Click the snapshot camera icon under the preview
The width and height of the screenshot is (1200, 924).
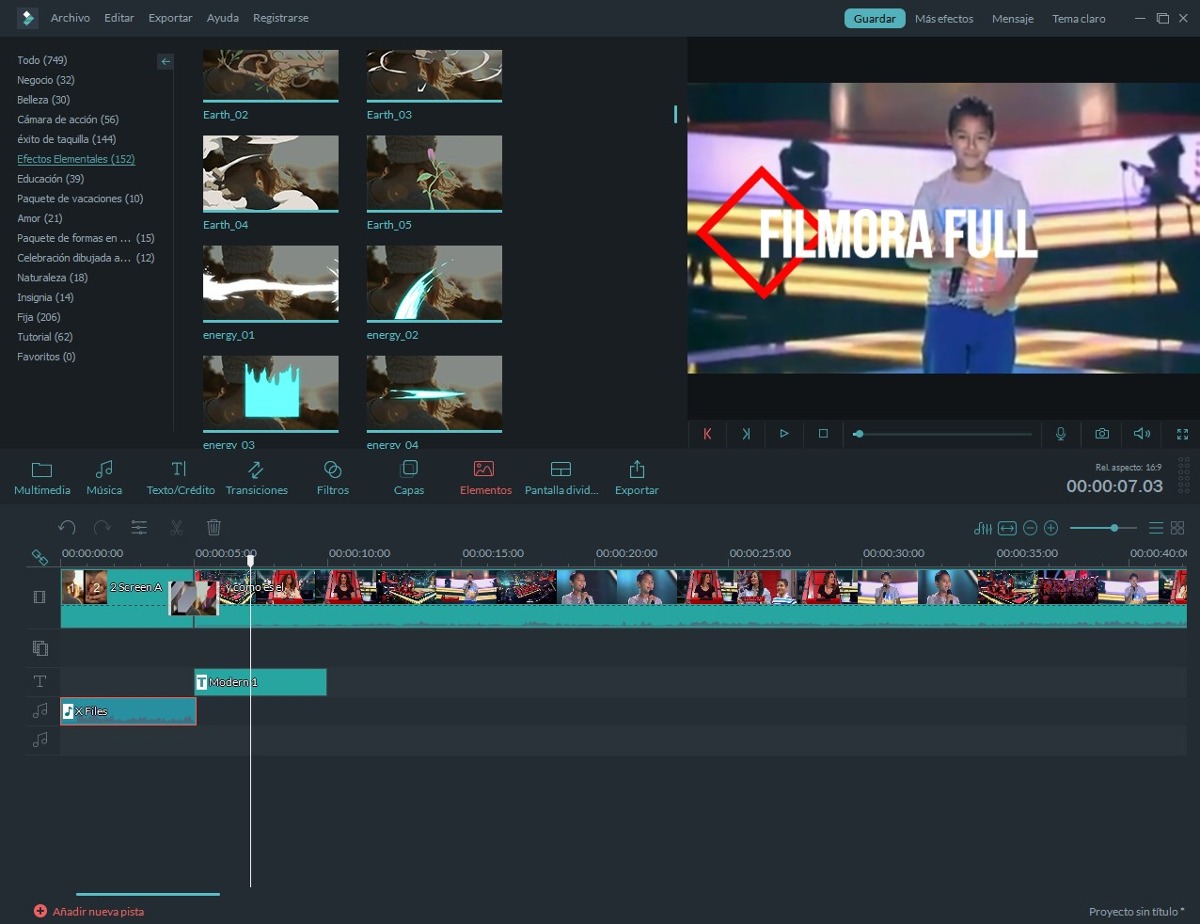point(1101,434)
